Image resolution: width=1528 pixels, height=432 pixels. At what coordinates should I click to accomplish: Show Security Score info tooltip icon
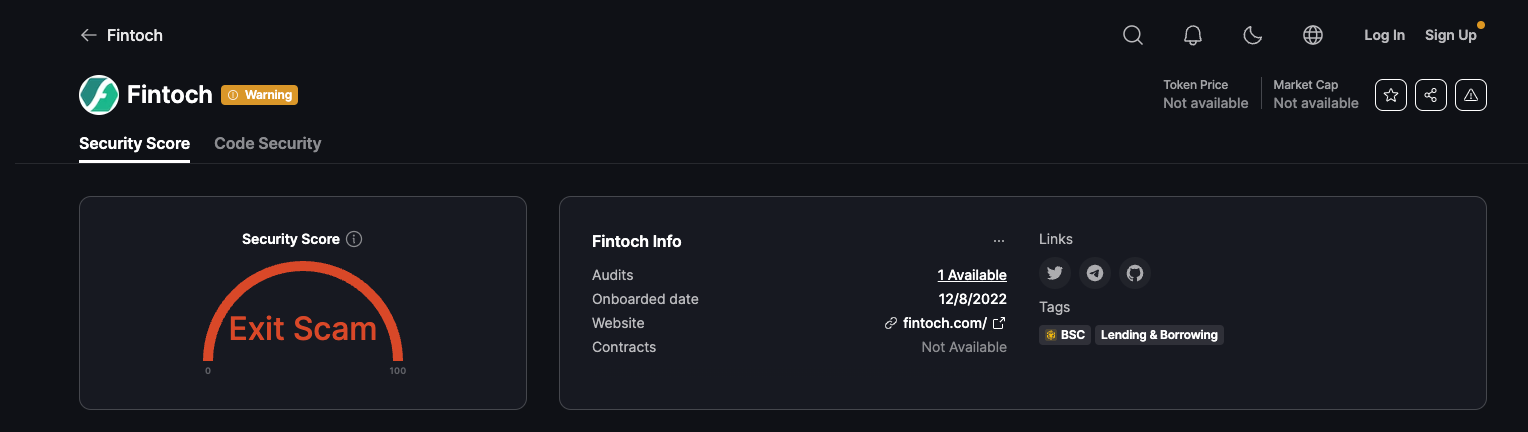tap(354, 240)
